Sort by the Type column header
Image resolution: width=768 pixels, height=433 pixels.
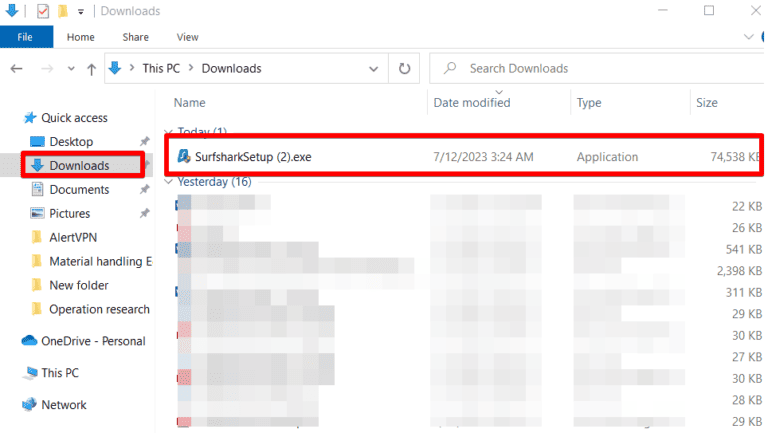[x=589, y=103]
